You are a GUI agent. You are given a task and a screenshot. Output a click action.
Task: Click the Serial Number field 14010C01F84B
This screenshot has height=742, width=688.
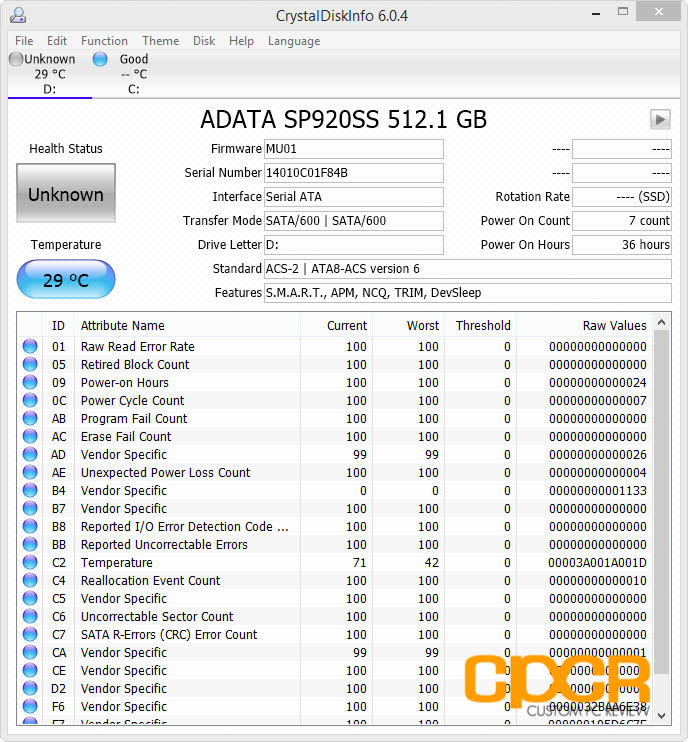point(353,173)
